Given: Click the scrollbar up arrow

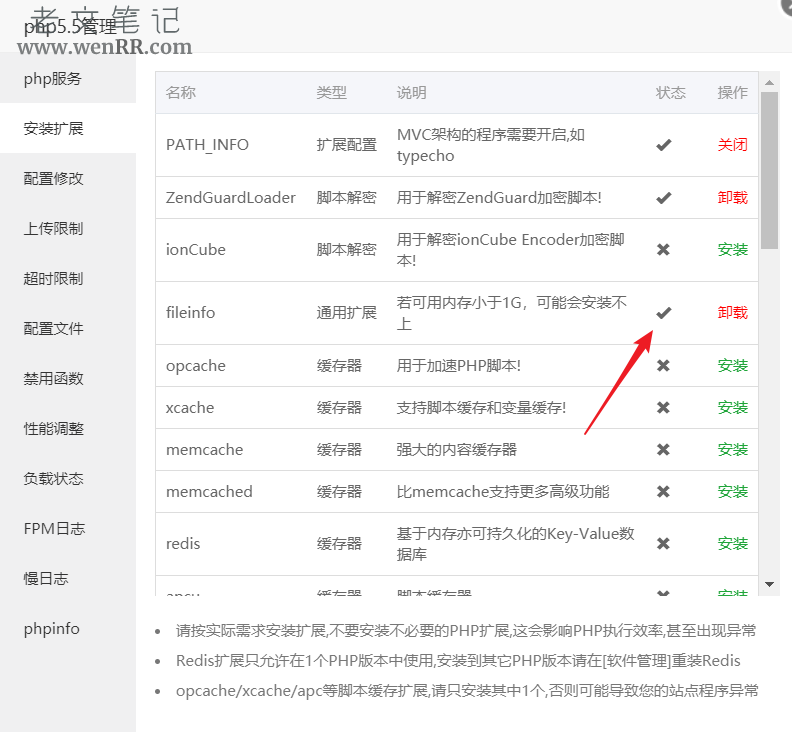Looking at the screenshot, I should coord(769,82).
